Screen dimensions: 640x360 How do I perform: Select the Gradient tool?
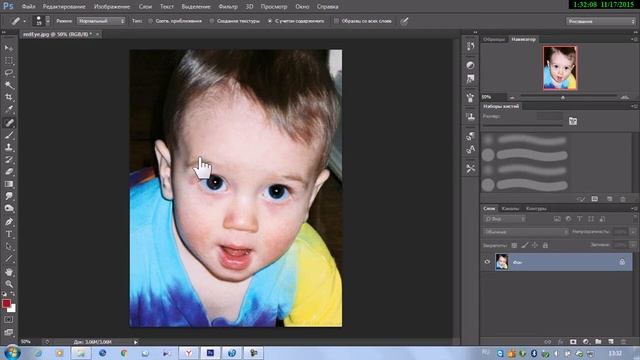tap(9, 184)
